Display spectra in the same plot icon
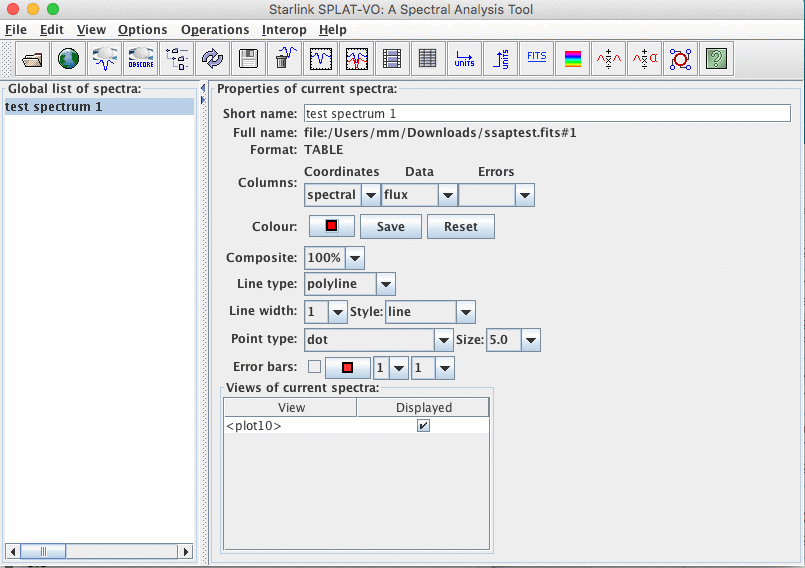This screenshot has height=568, width=805. click(x=356, y=59)
